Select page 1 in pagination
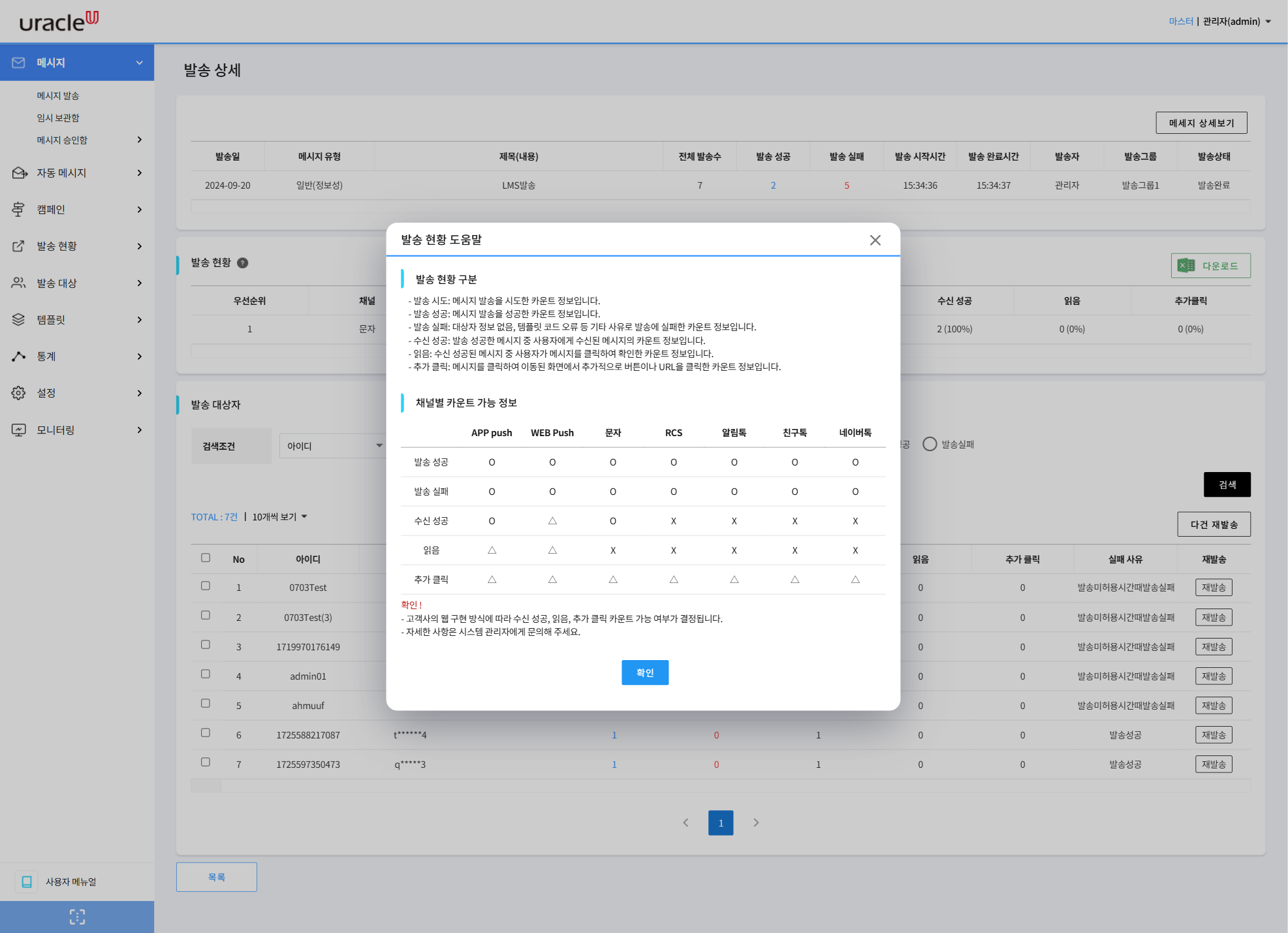 click(721, 823)
